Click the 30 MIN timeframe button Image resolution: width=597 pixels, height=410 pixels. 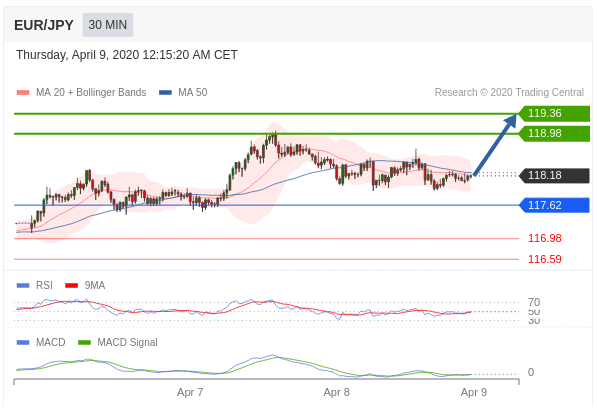(108, 25)
